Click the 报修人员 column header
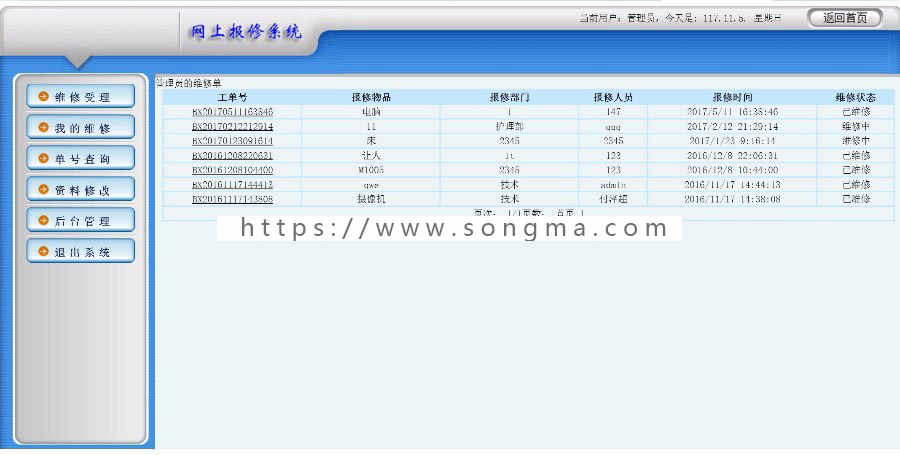Screen dimensions: 900x455 [x=613, y=98]
